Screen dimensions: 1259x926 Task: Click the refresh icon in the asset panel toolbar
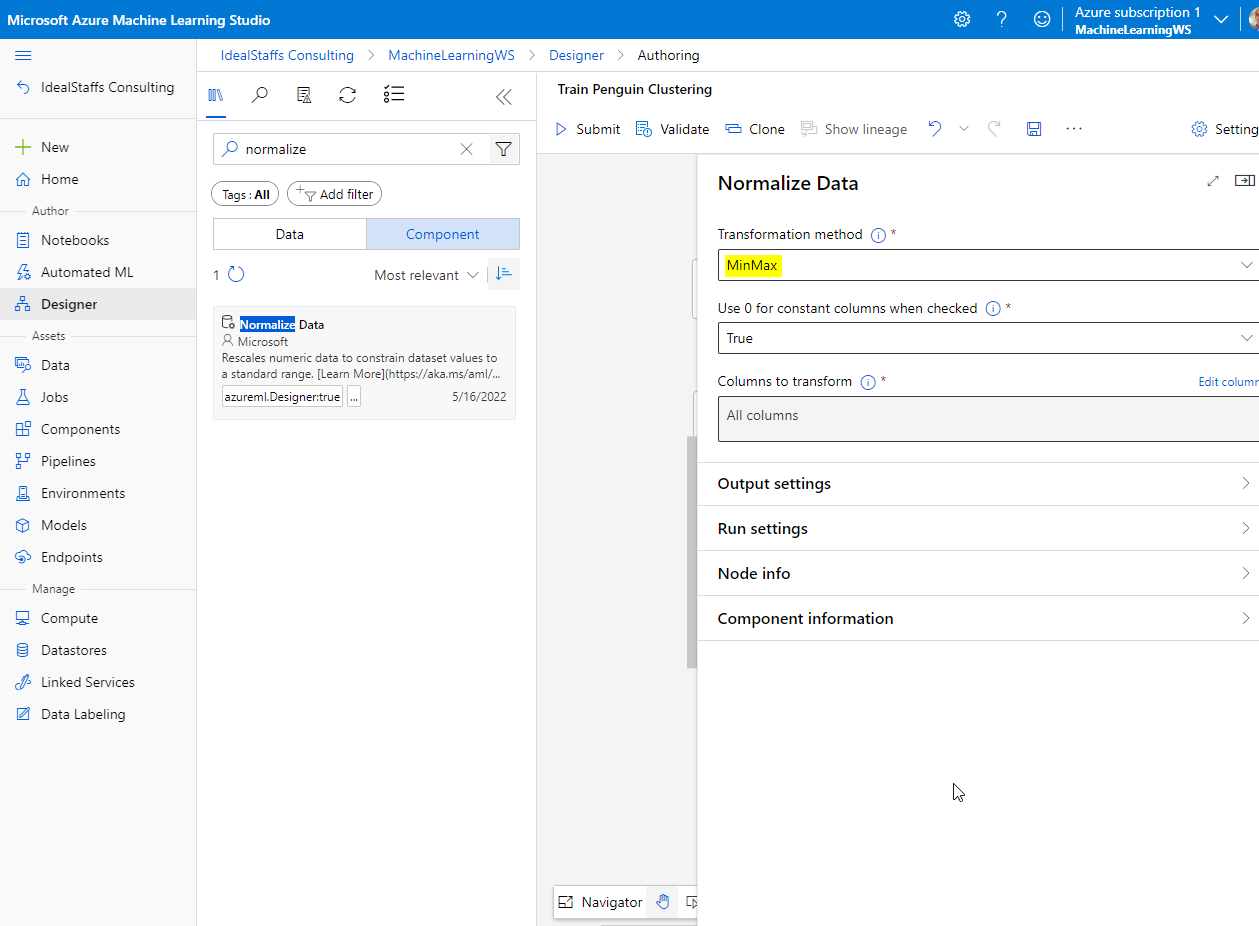coord(347,95)
